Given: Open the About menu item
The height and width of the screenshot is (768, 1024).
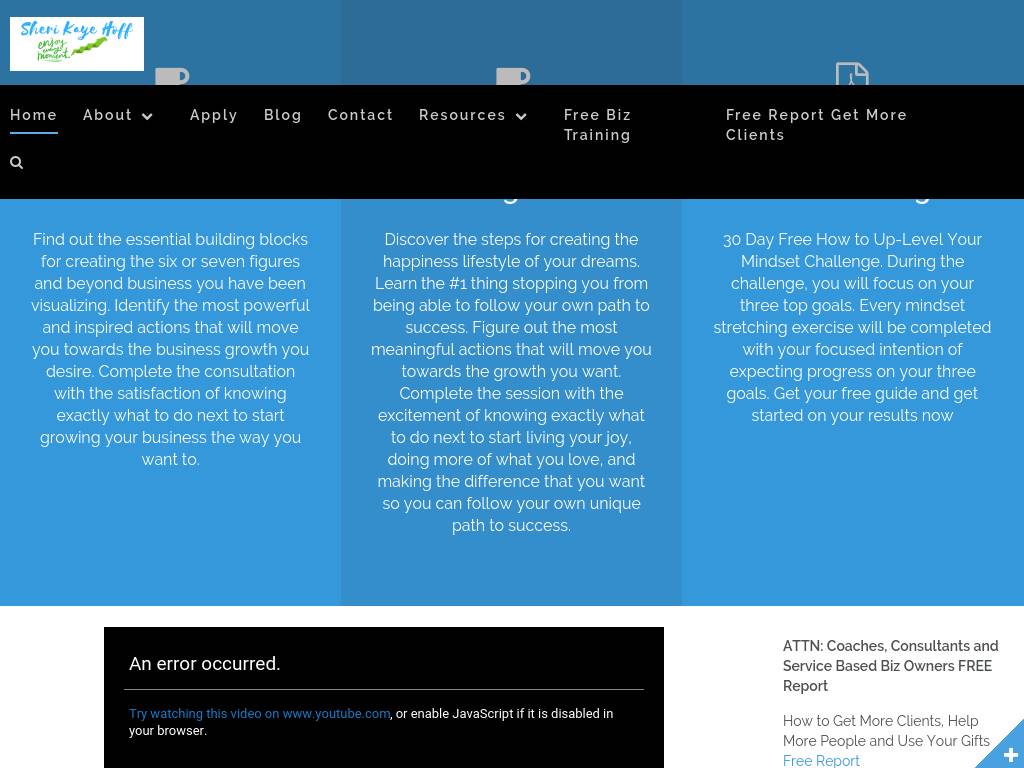Looking at the screenshot, I should [108, 115].
